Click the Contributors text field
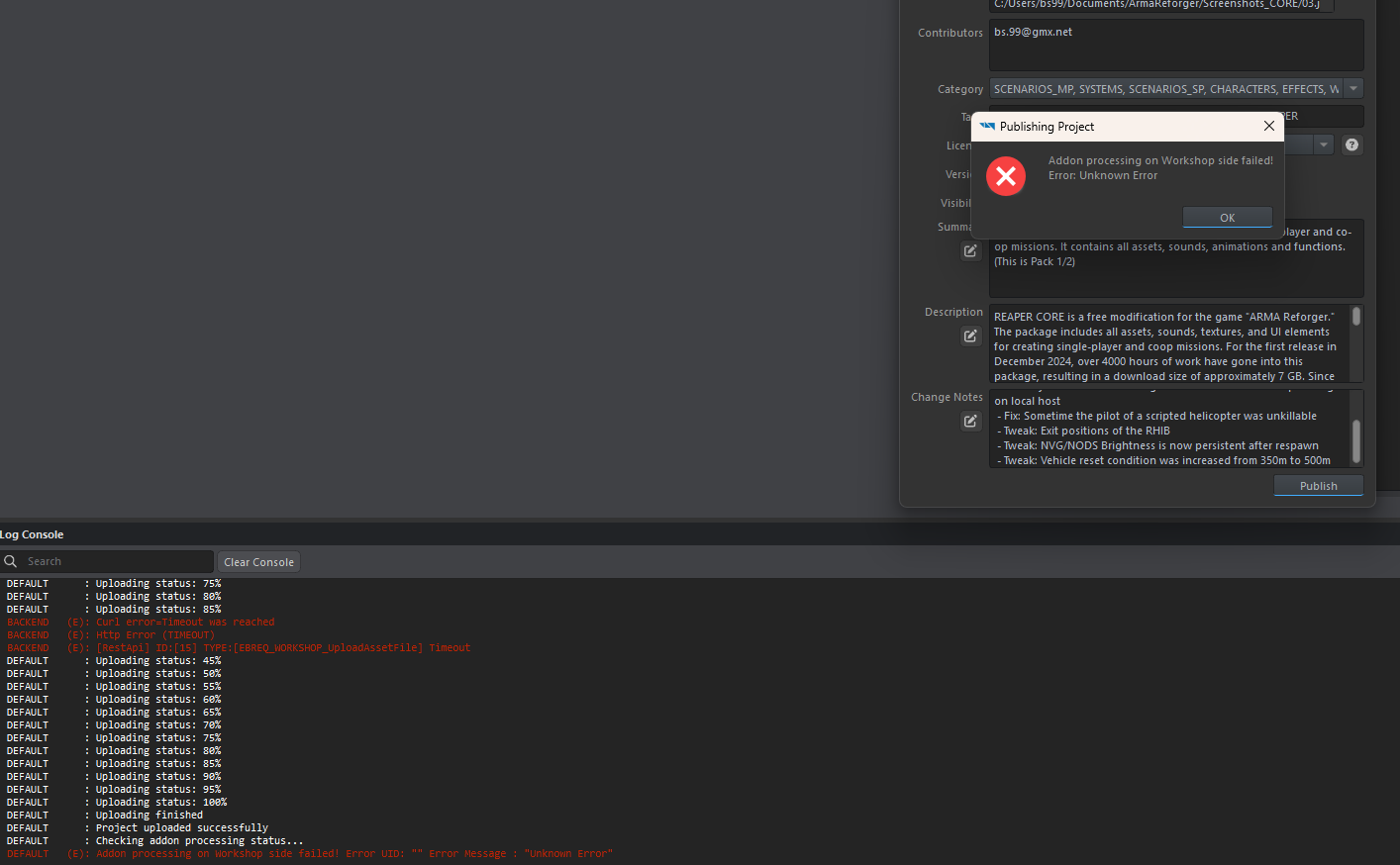The width and height of the screenshot is (1400, 865). 1176,45
